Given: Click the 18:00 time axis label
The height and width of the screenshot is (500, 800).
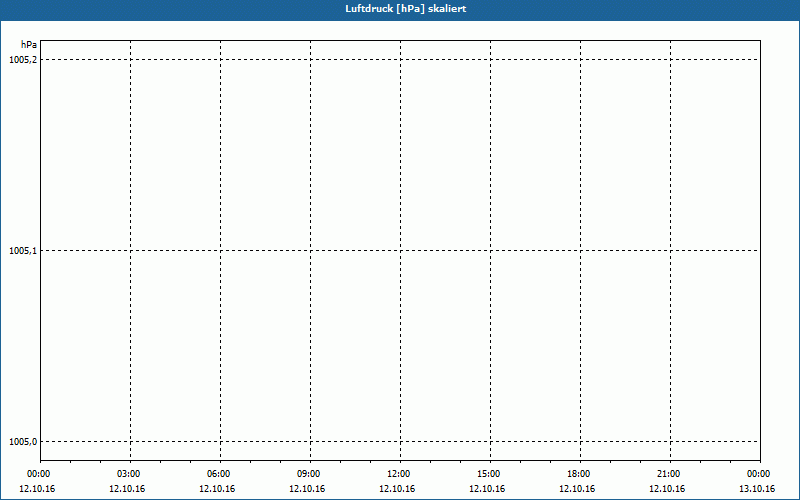Looking at the screenshot, I should (580, 474).
